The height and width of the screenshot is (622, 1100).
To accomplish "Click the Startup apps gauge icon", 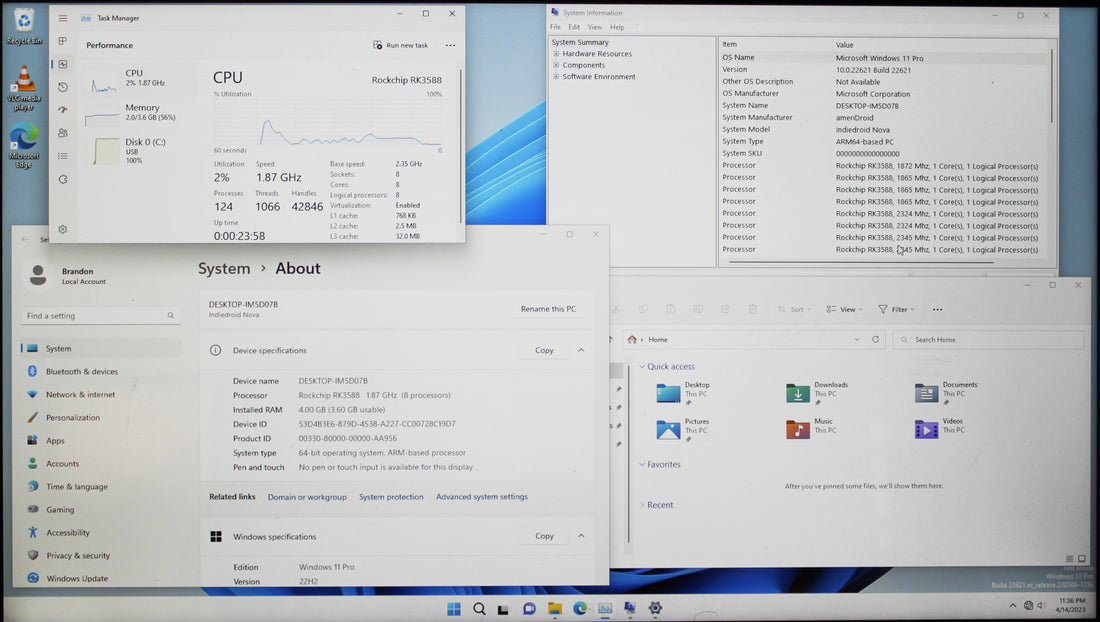I will coord(63,110).
